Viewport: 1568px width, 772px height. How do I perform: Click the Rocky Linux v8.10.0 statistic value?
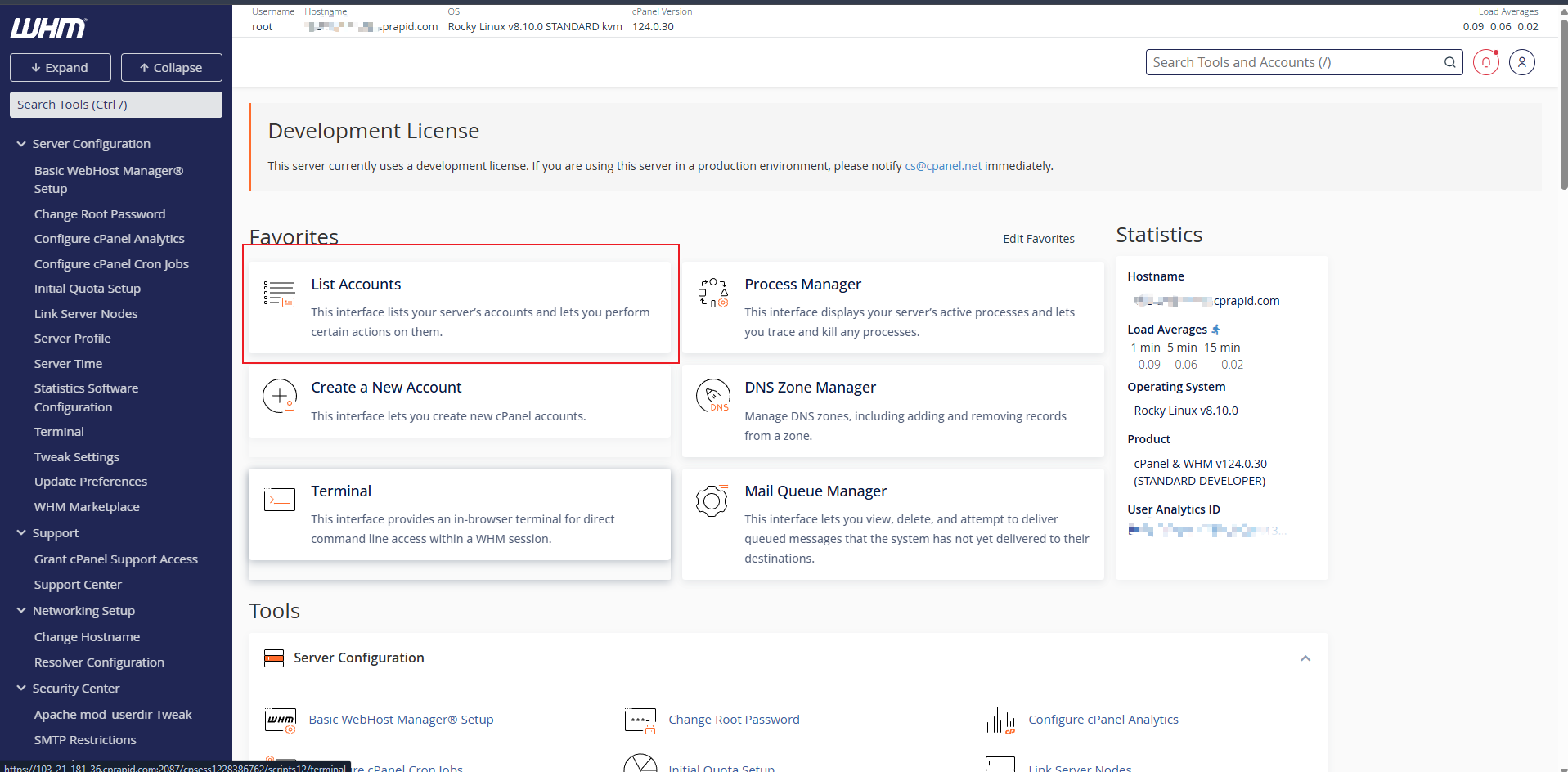pyautogui.click(x=1186, y=411)
